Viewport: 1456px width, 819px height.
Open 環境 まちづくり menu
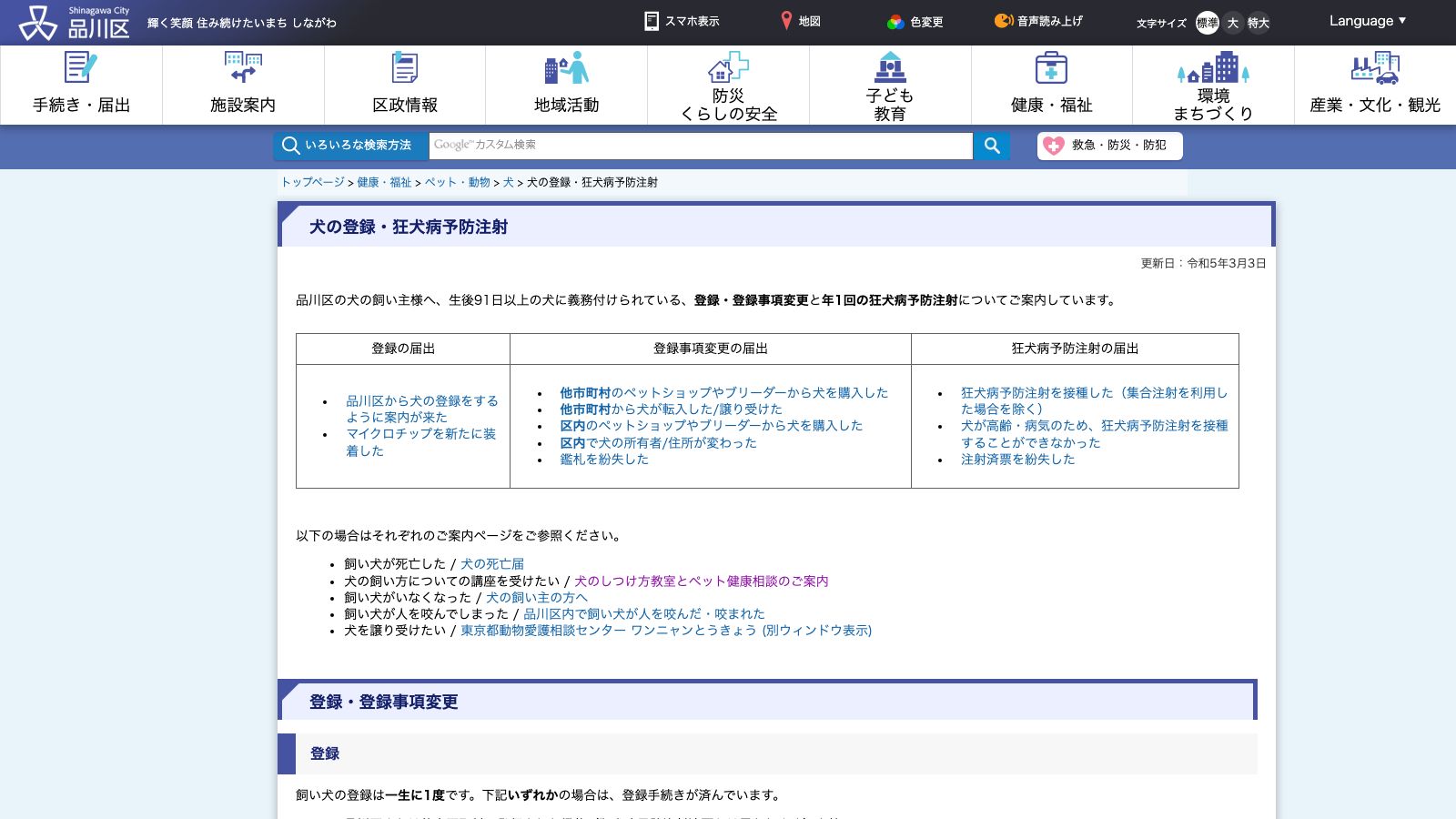pos(1213,85)
